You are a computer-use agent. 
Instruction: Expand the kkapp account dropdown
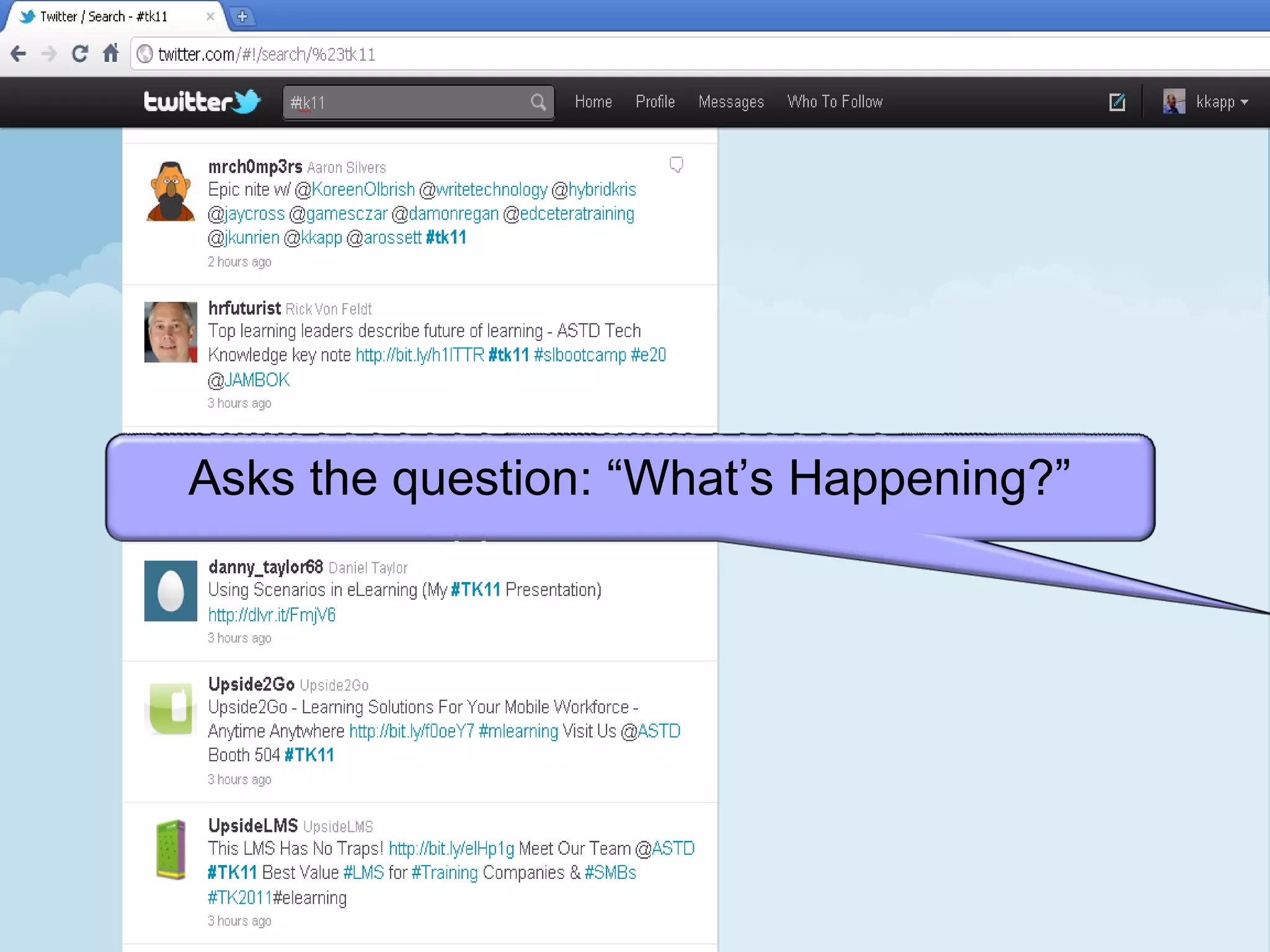pyautogui.click(x=1222, y=102)
